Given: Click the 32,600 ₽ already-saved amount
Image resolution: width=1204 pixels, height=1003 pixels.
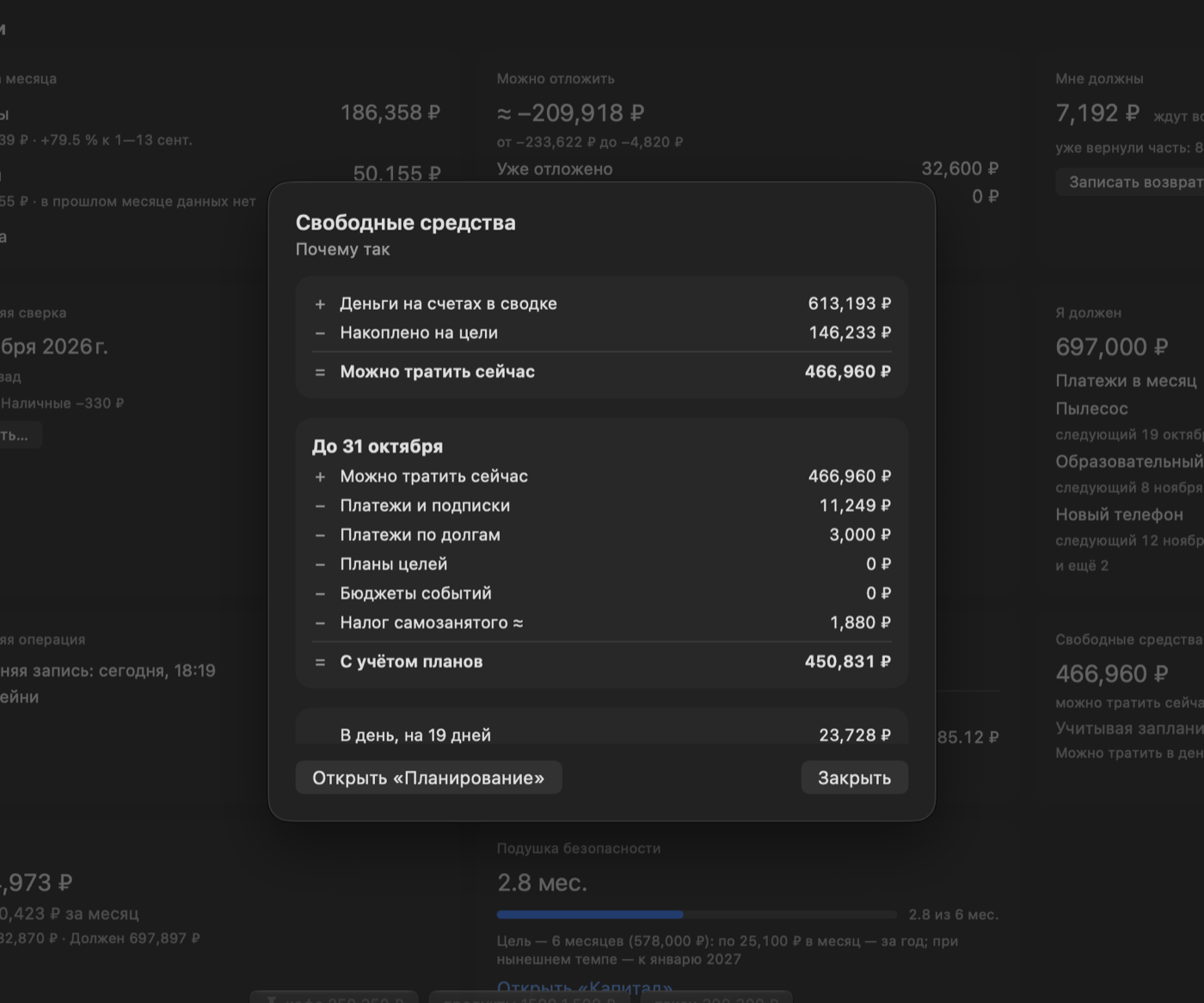Looking at the screenshot, I should pyautogui.click(x=960, y=169).
